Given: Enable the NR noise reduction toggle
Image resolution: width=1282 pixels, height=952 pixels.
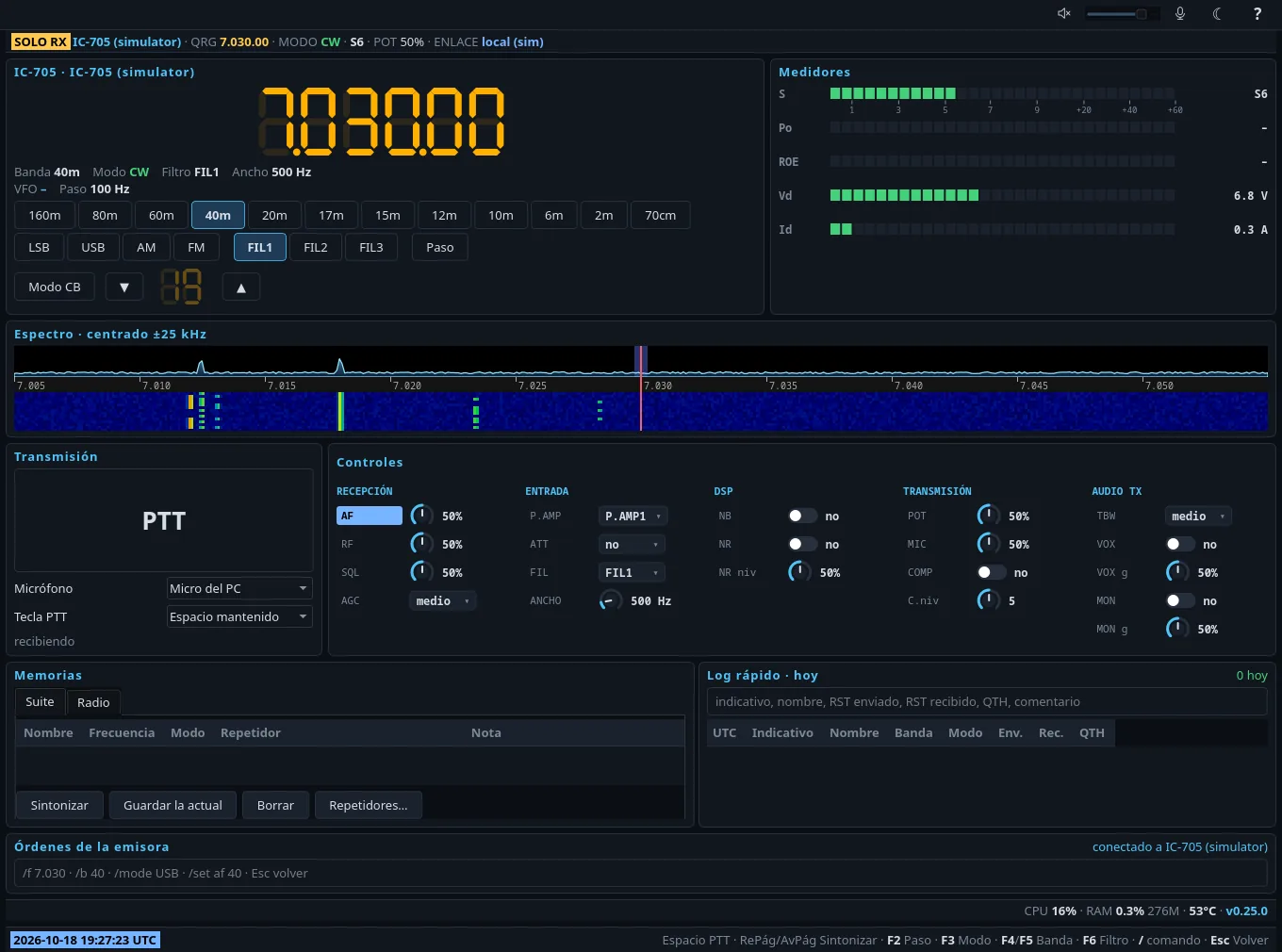Looking at the screenshot, I should (802, 544).
